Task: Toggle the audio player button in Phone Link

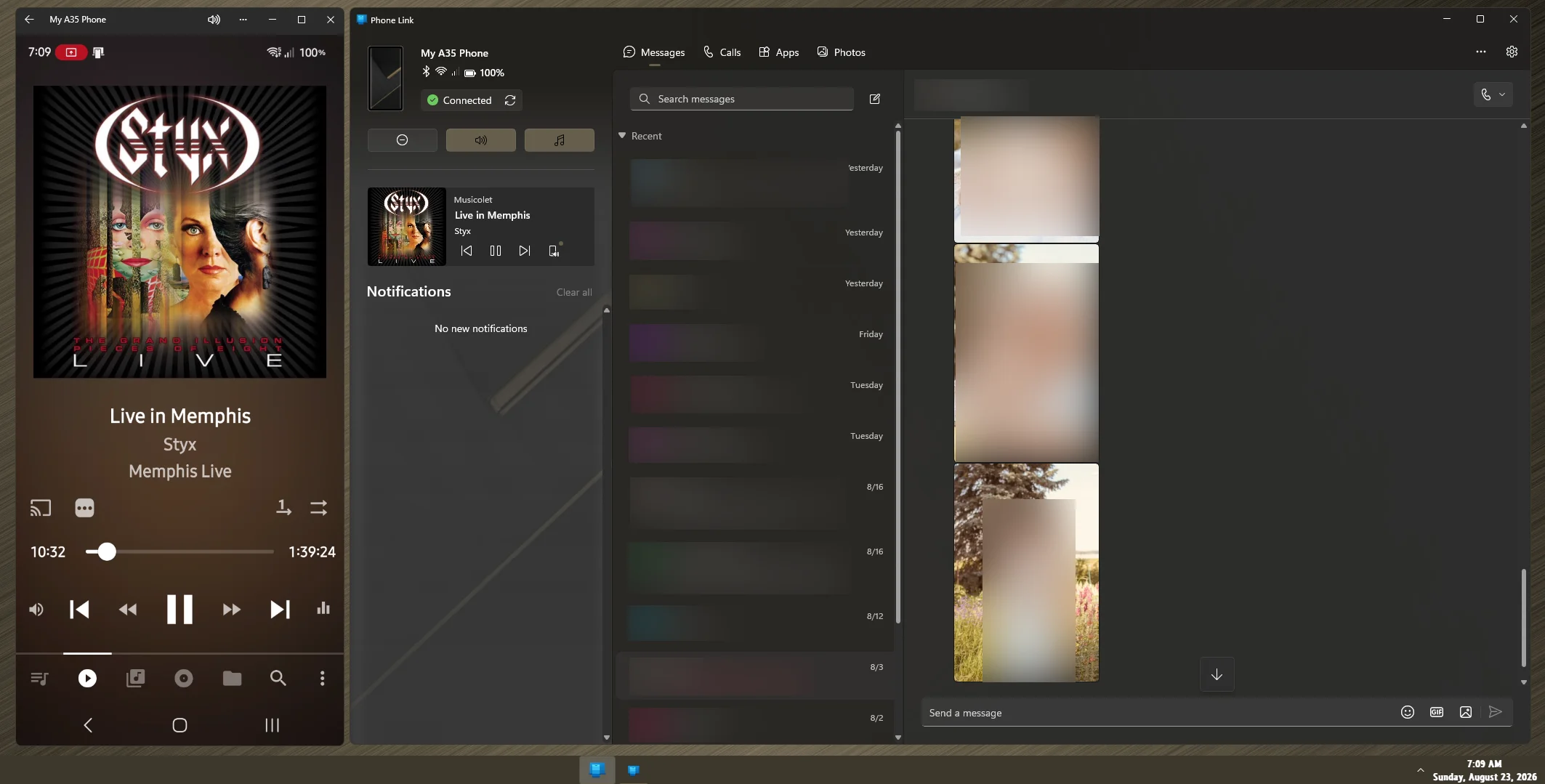Action: coord(560,140)
